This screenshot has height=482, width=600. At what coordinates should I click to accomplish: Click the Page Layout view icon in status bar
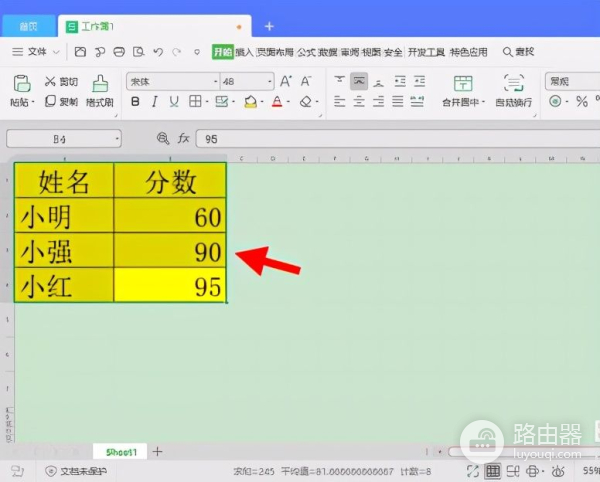[x=513, y=471]
